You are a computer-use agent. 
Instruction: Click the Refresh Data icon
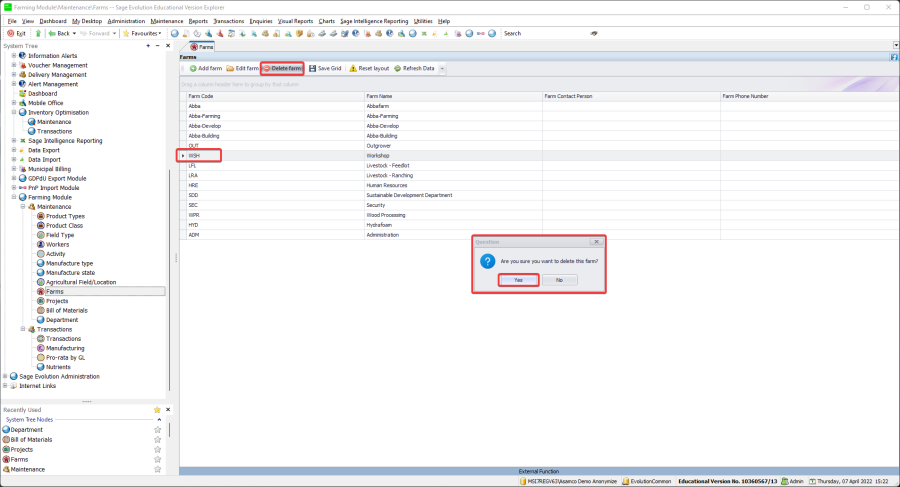tap(397, 68)
